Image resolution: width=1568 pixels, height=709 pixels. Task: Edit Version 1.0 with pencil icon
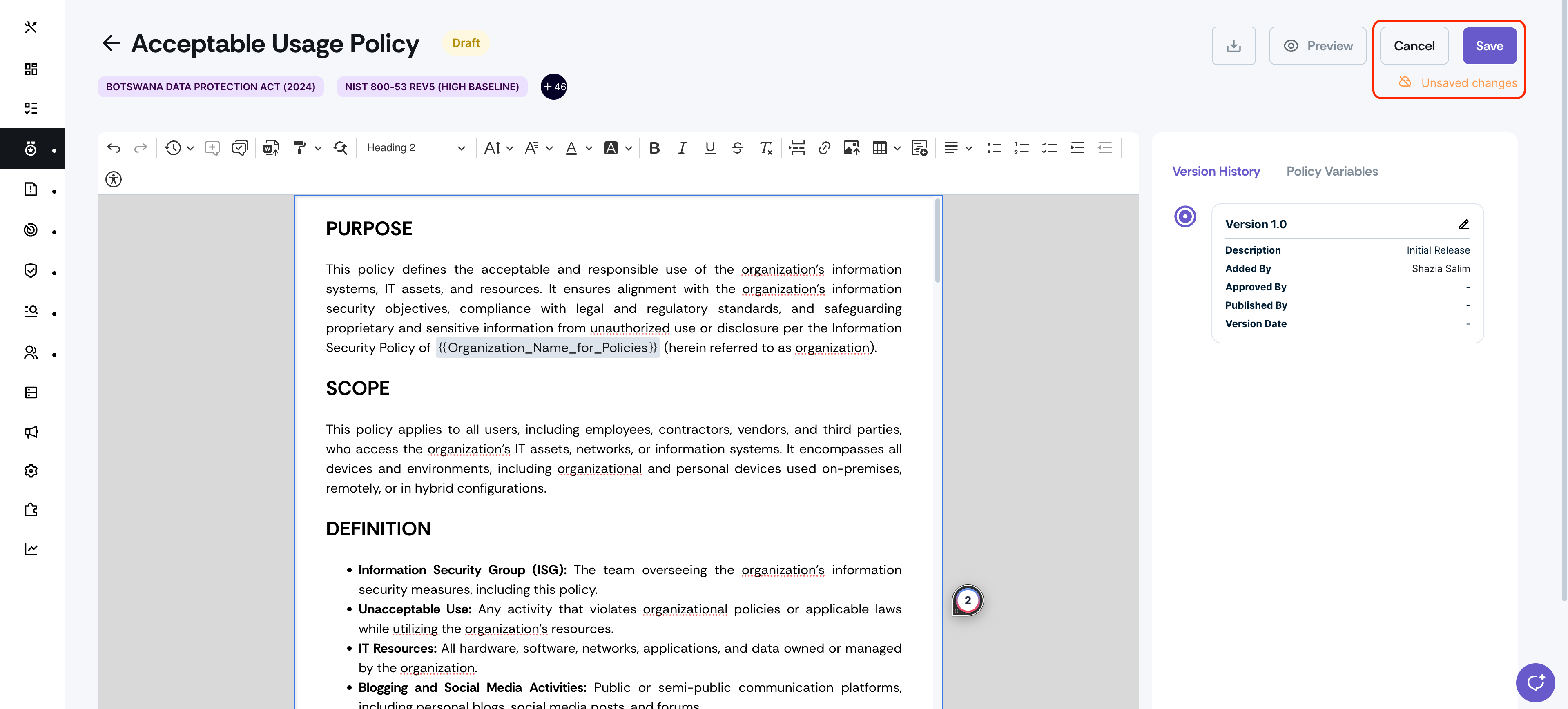tap(1463, 225)
